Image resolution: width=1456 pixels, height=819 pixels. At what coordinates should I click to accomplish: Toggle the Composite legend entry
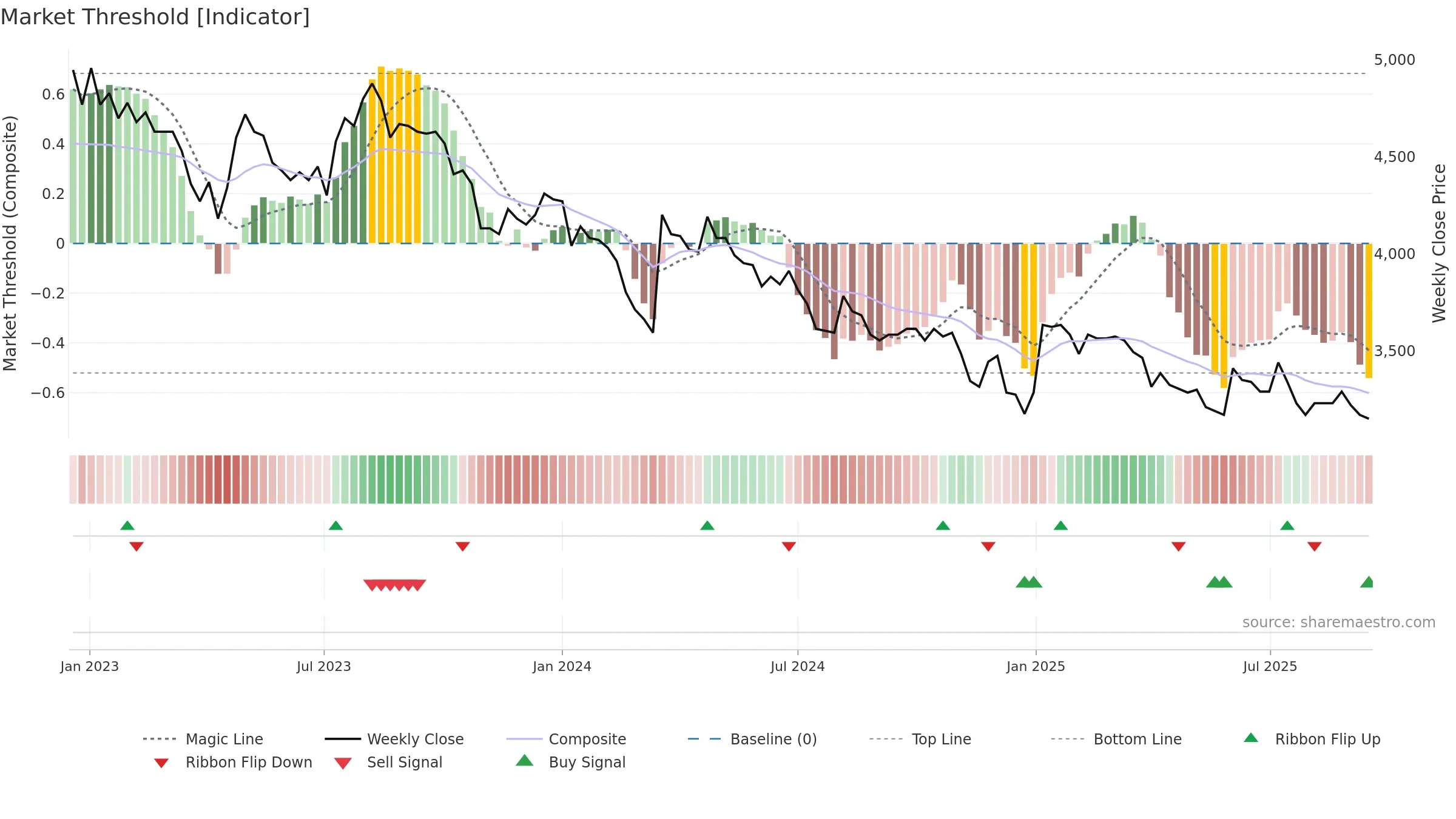pos(566,739)
